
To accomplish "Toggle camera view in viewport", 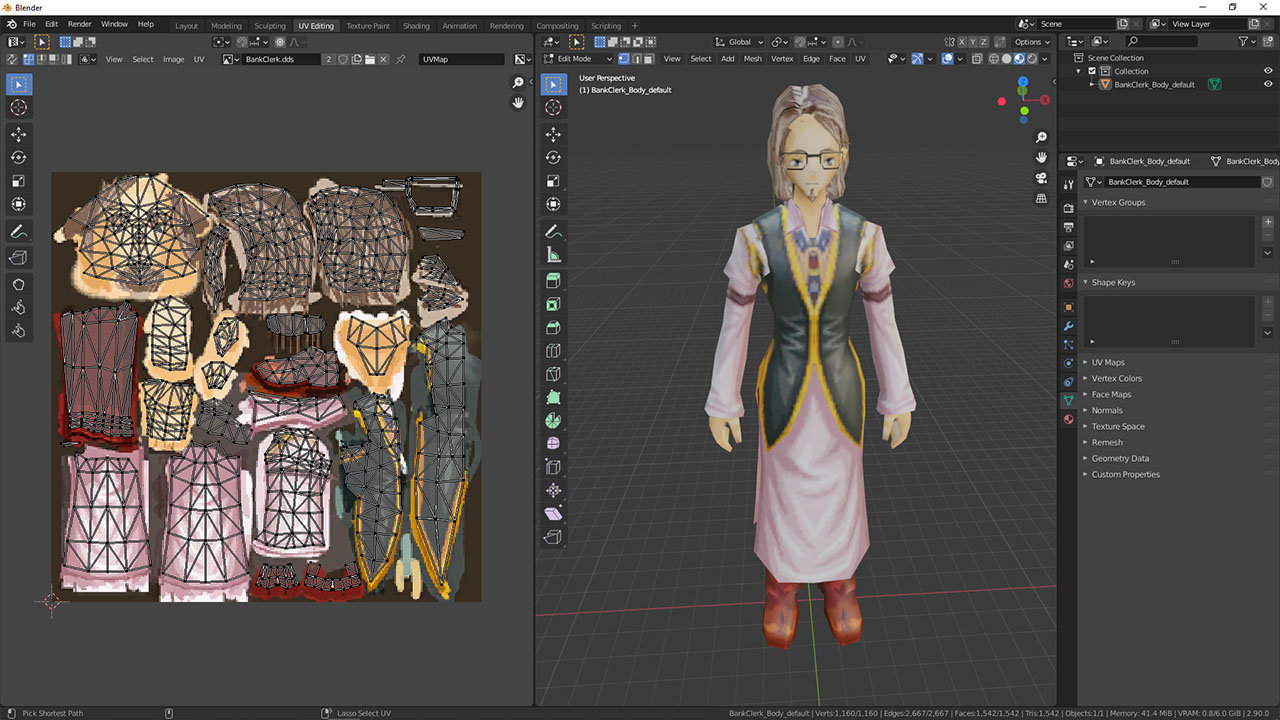I will coord(1041,178).
